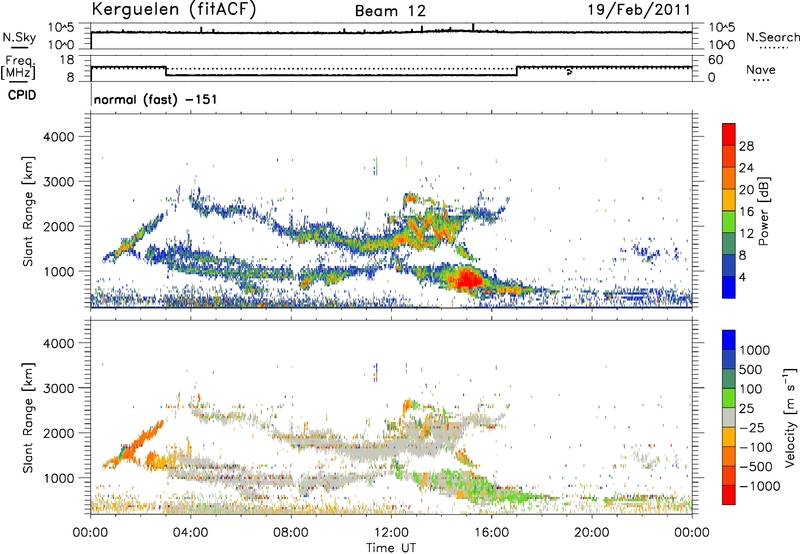The width and height of the screenshot is (800, 554).
Task: Click the 'Nave' legend label
Action: tap(761, 69)
